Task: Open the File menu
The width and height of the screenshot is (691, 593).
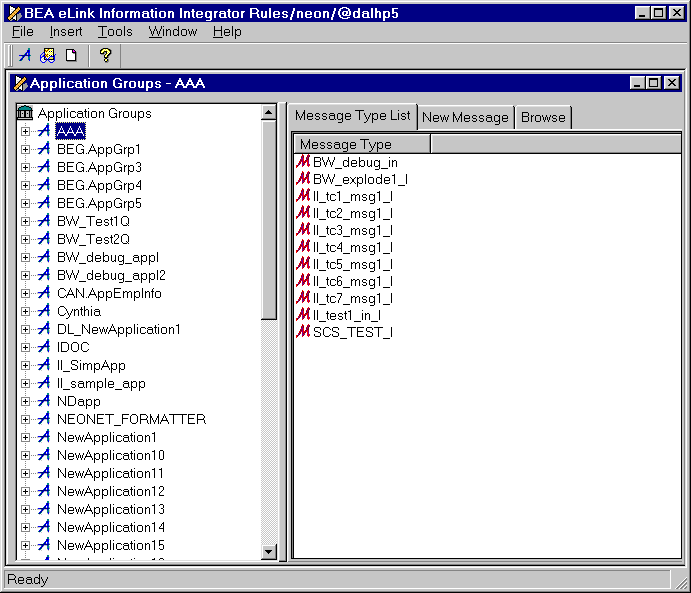Action: (x=22, y=32)
